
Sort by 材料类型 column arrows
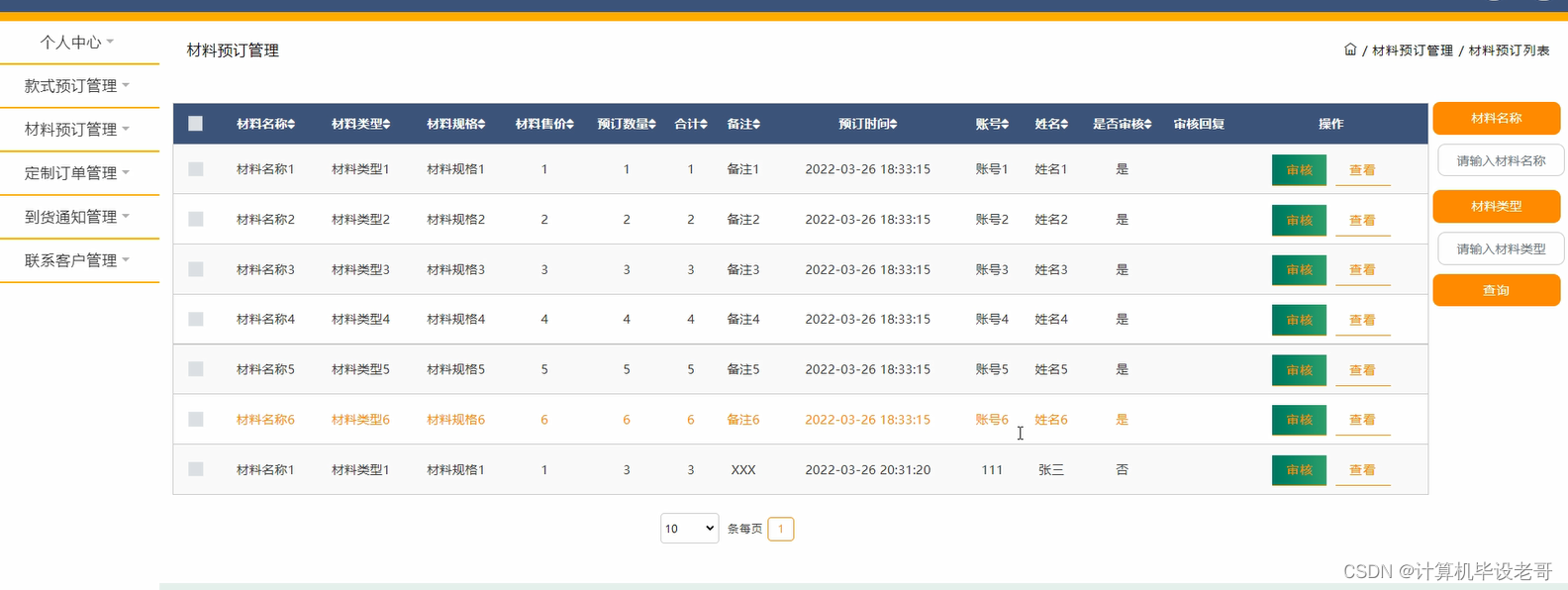(387, 125)
